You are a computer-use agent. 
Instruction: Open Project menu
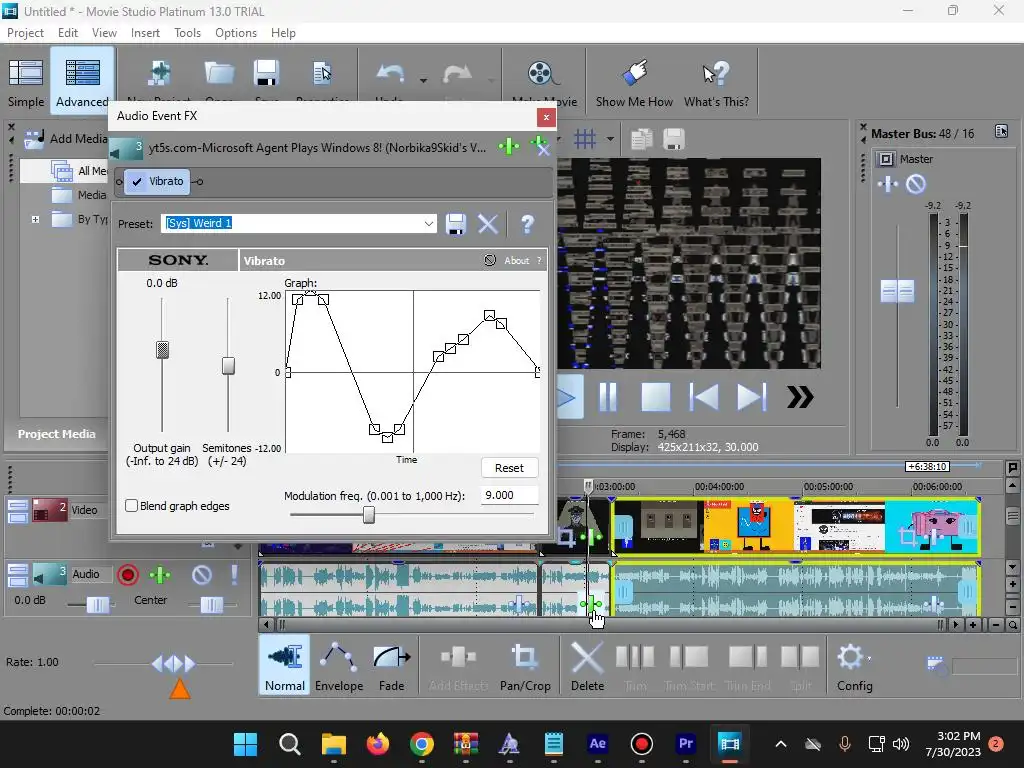[x=25, y=33]
